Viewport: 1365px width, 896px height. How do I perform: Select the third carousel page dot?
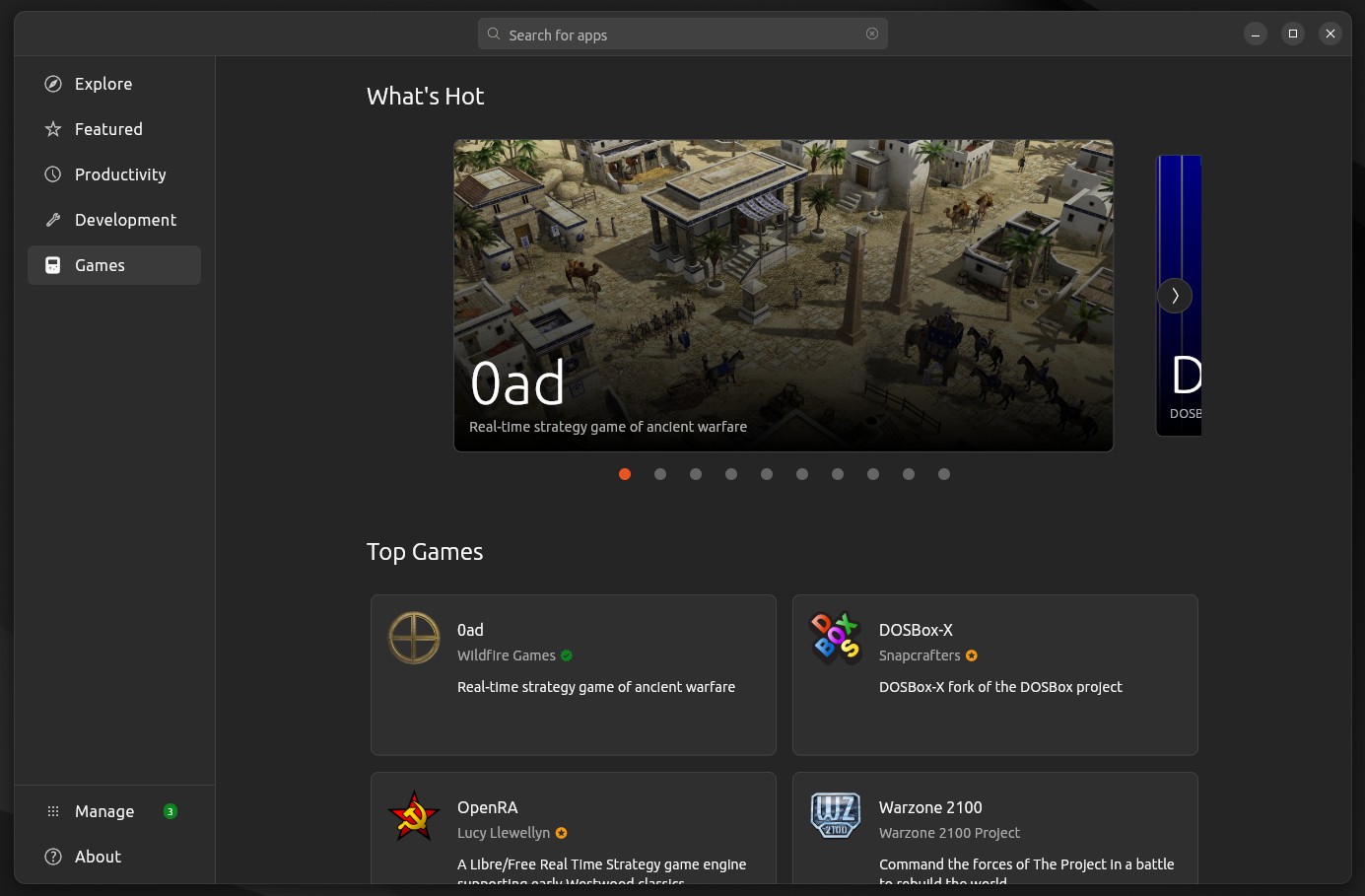tap(696, 474)
